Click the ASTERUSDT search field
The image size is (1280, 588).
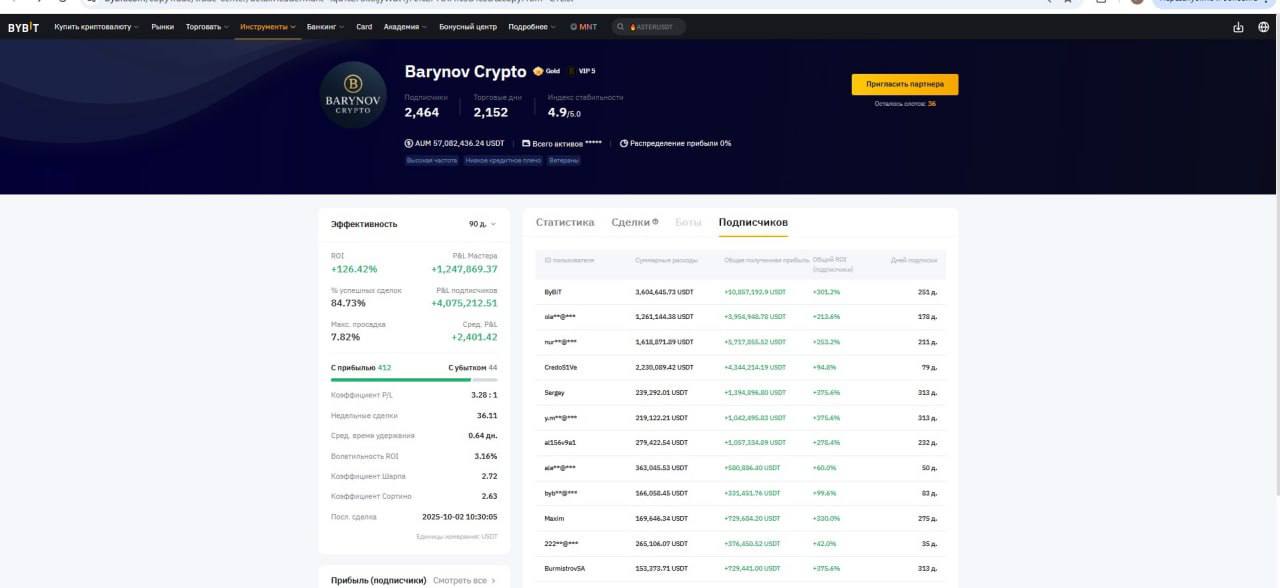click(x=650, y=27)
